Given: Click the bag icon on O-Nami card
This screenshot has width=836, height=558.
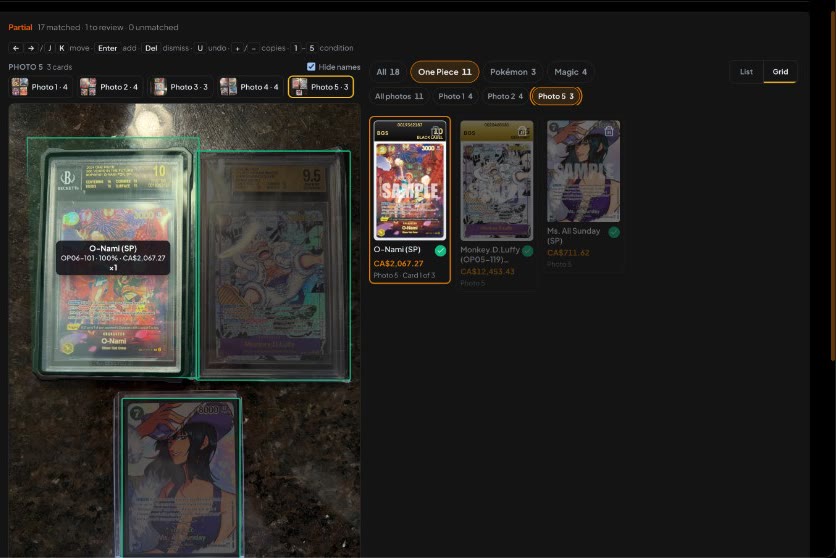Looking at the screenshot, I should (x=437, y=131).
